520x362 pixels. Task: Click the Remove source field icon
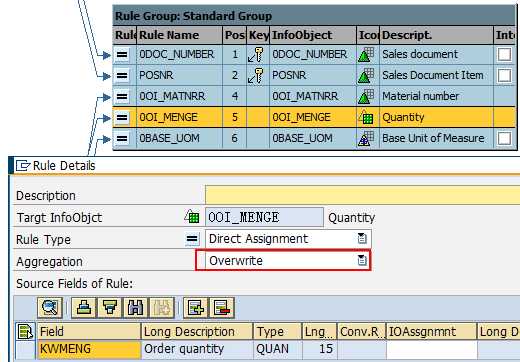click(222, 307)
